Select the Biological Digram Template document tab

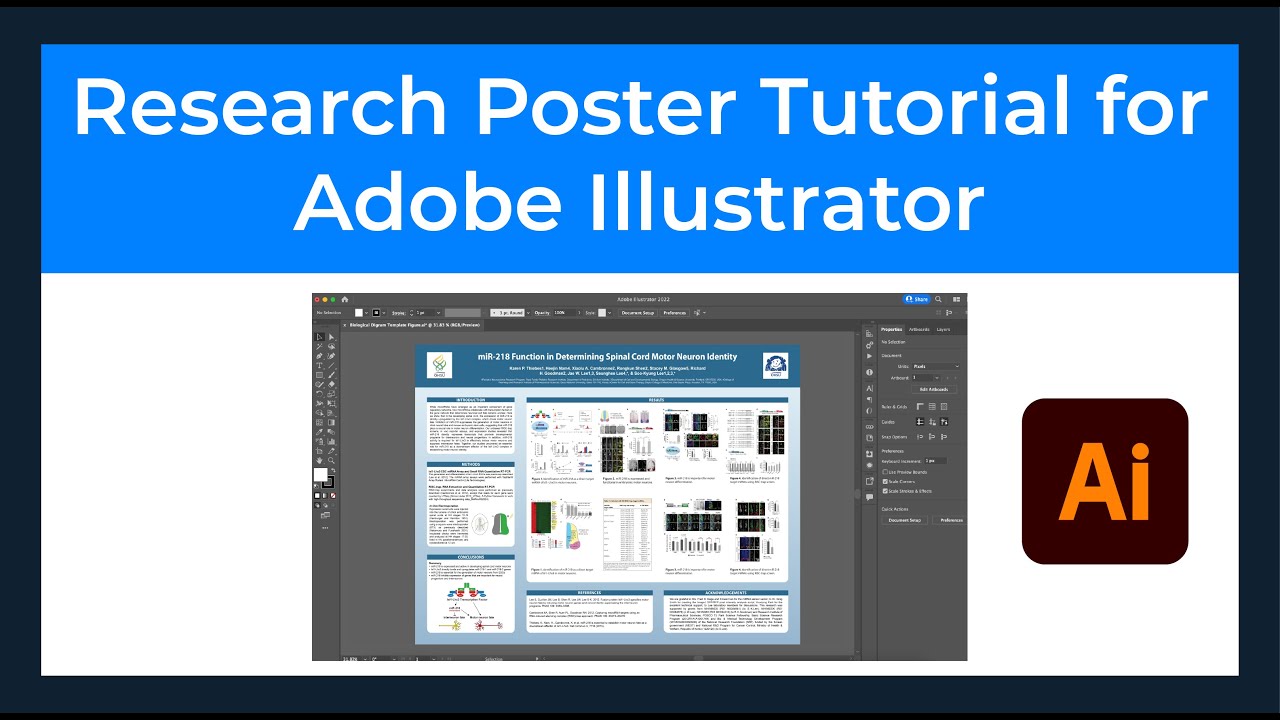click(415, 325)
